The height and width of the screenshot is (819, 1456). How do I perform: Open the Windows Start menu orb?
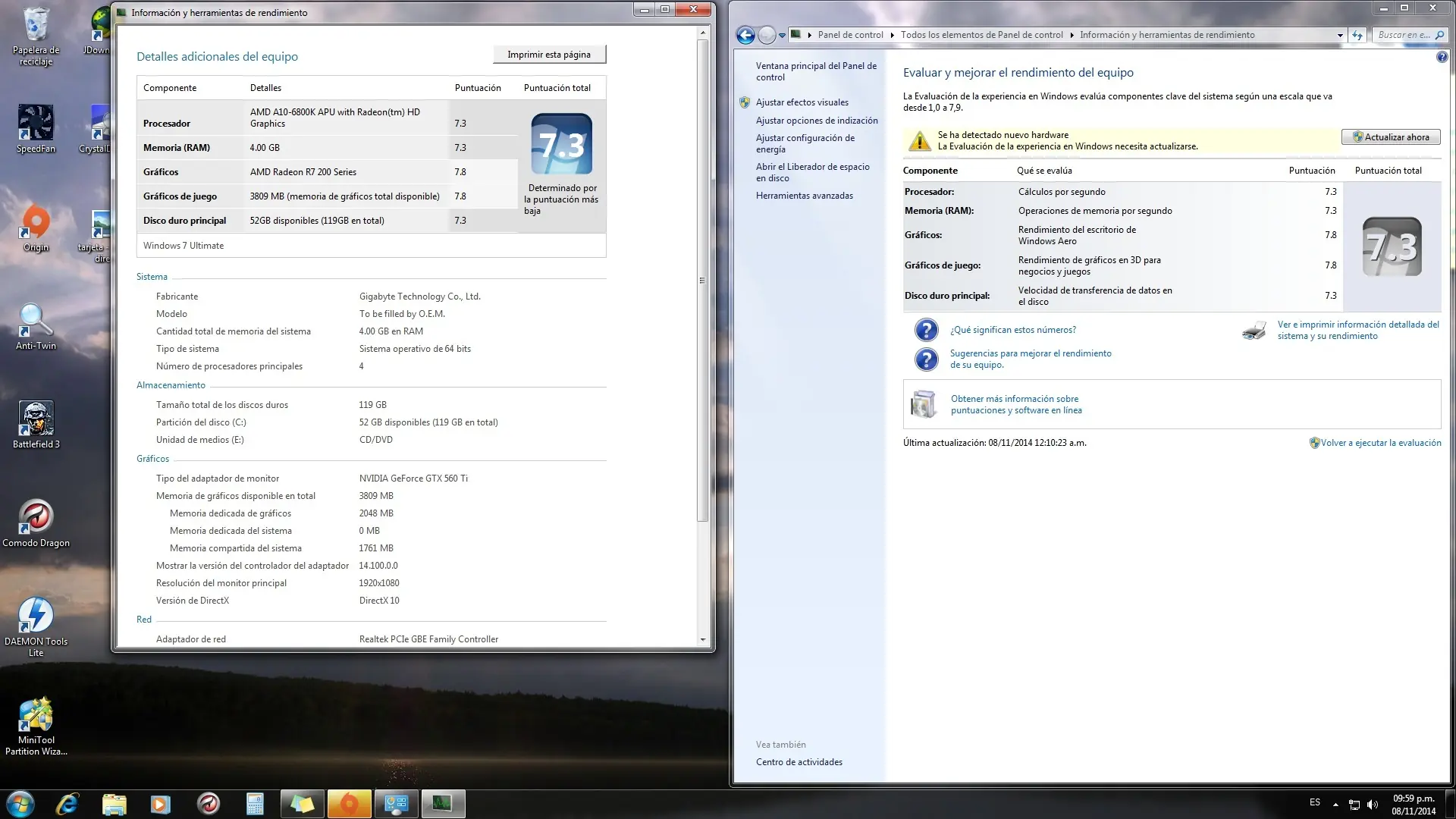point(20,804)
